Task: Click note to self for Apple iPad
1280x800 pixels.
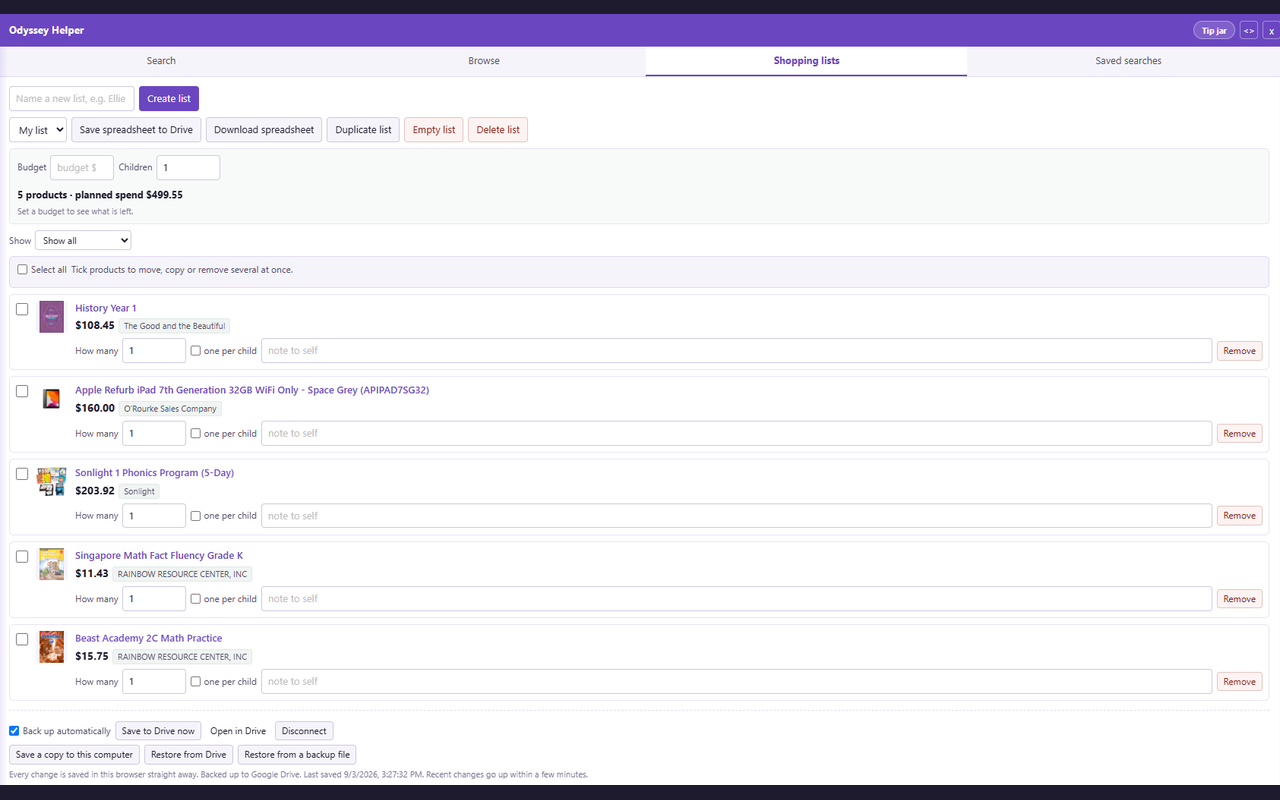Action: click(x=737, y=434)
